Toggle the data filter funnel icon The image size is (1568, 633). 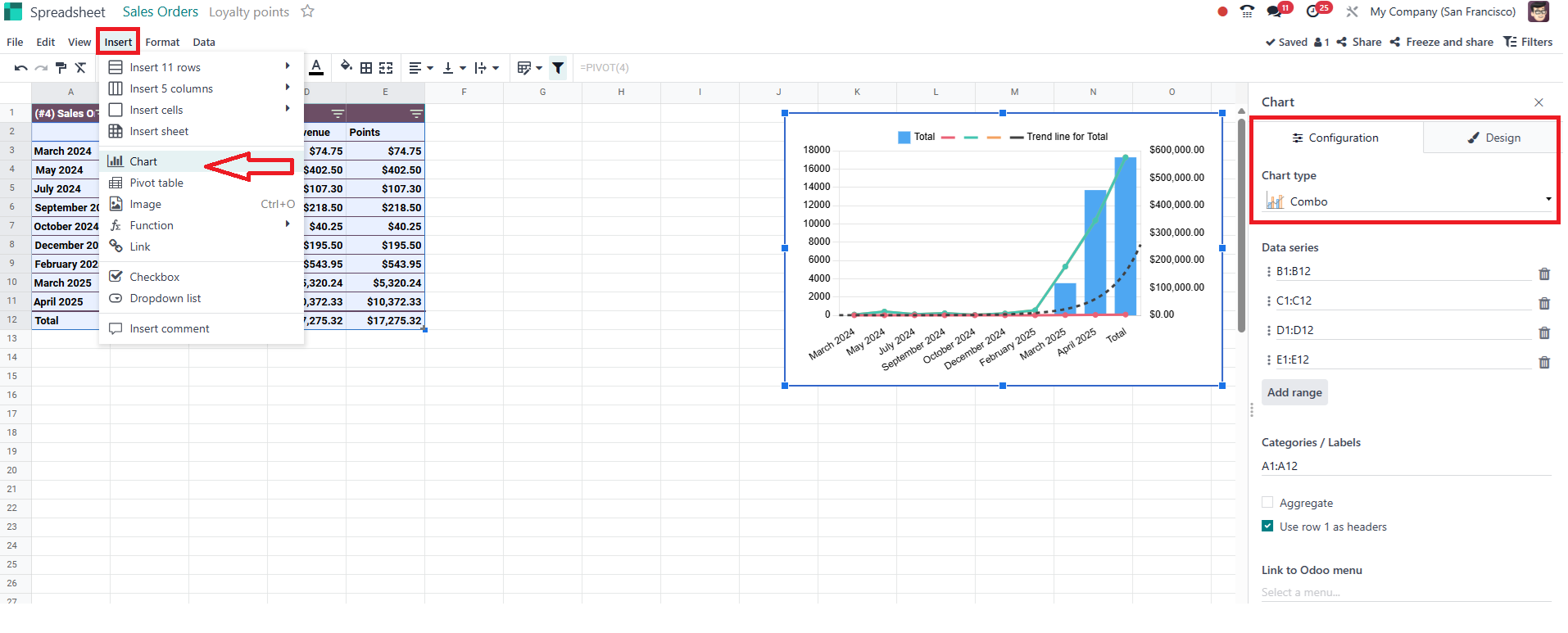[x=558, y=68]
